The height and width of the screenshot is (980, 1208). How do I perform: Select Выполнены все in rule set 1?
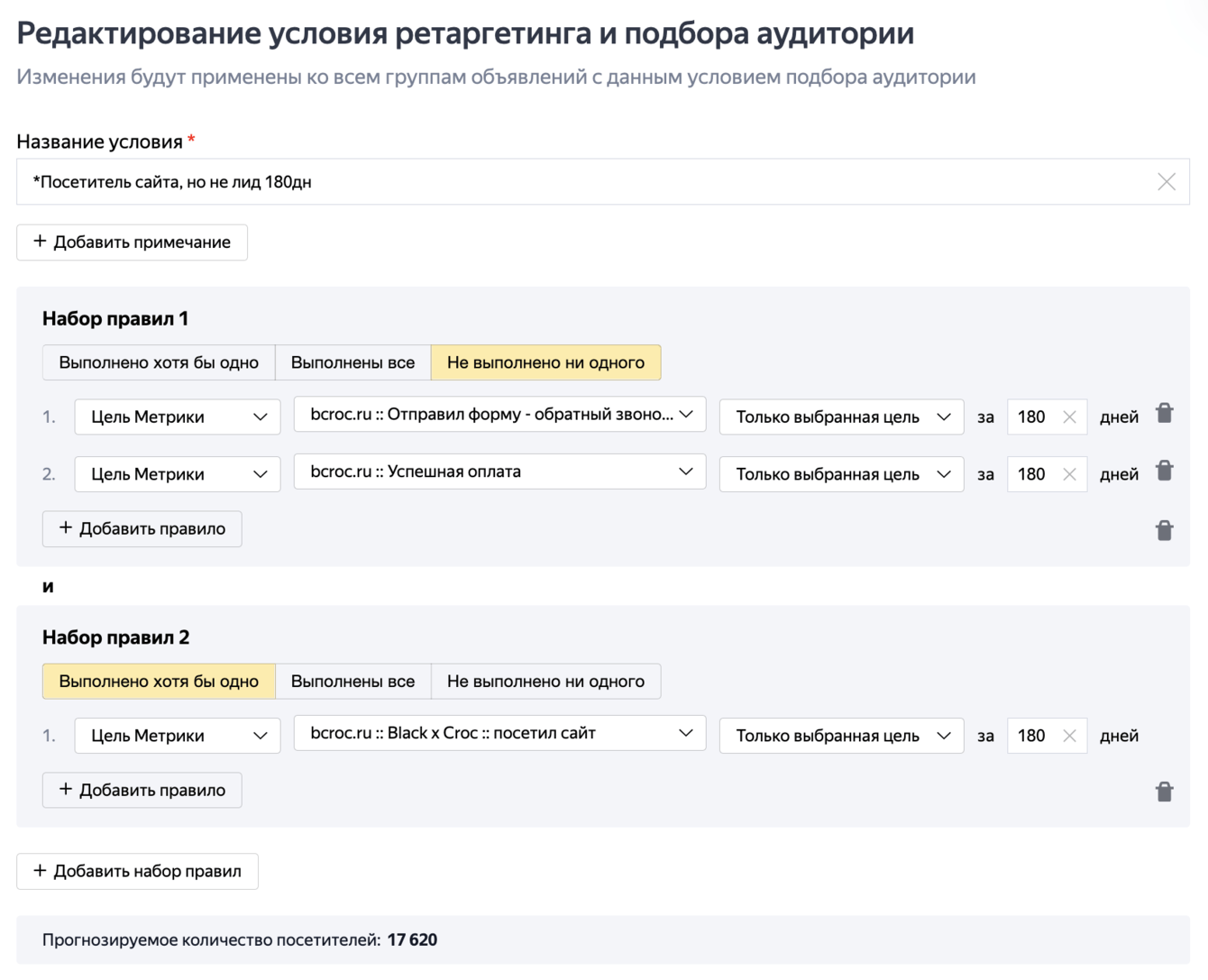click(352, 362)
